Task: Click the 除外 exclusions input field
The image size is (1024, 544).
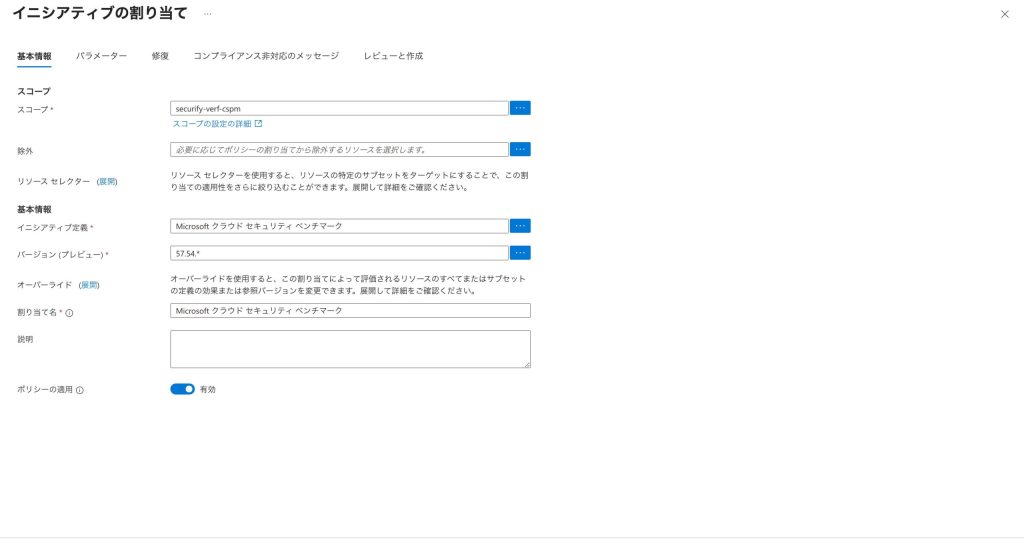Action: (x=339, y=149)
